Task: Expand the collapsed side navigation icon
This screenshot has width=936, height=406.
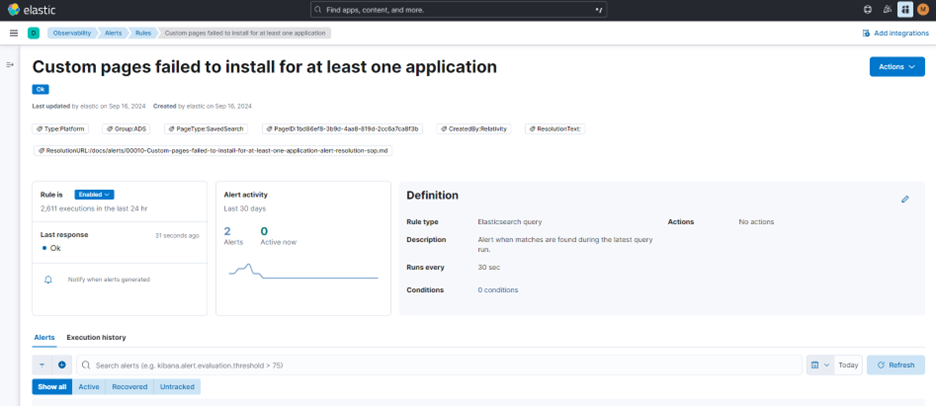Action: (10, 65)
